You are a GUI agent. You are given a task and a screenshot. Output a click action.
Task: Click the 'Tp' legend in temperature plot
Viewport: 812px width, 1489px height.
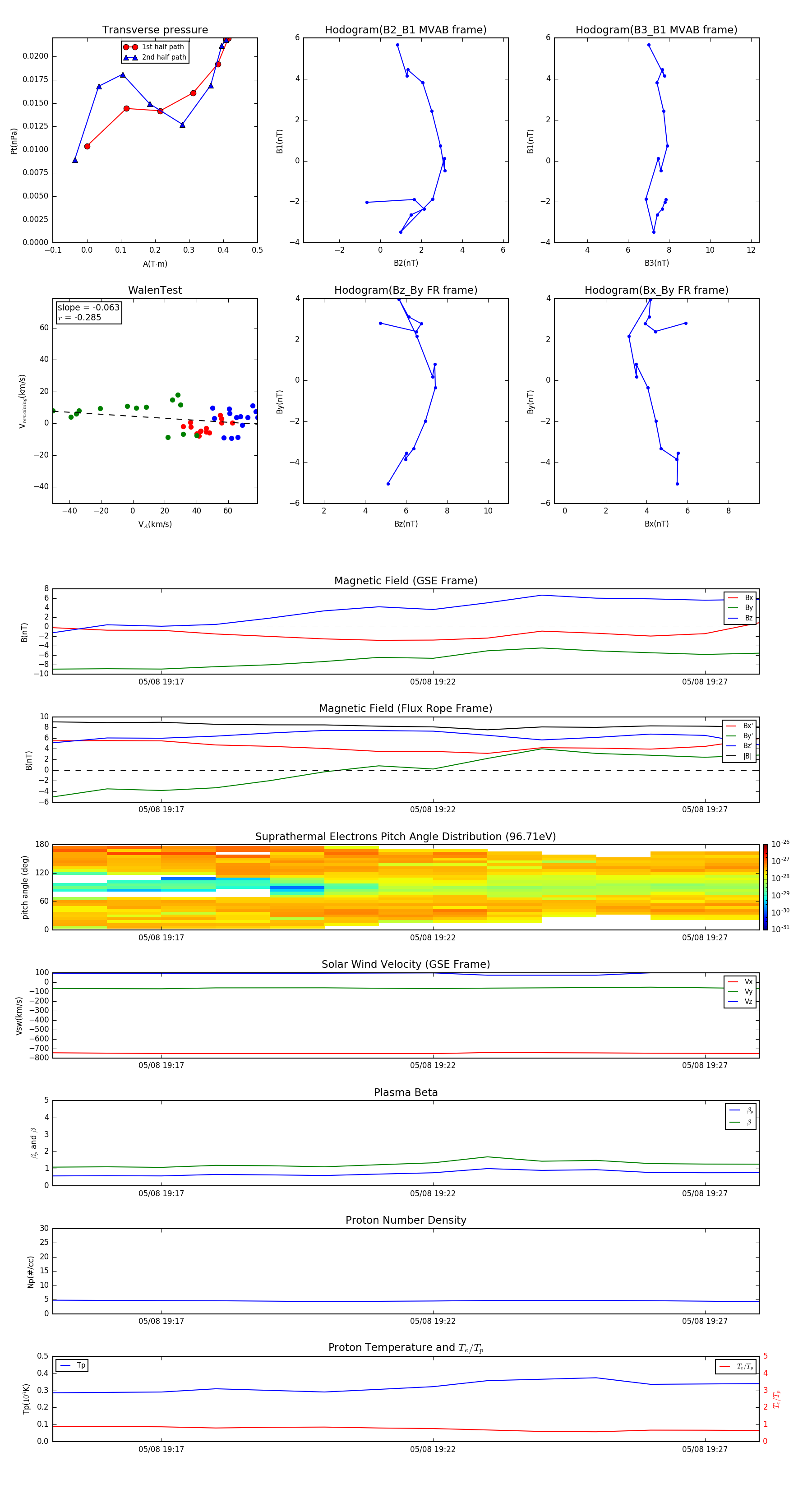point(72,1365)
